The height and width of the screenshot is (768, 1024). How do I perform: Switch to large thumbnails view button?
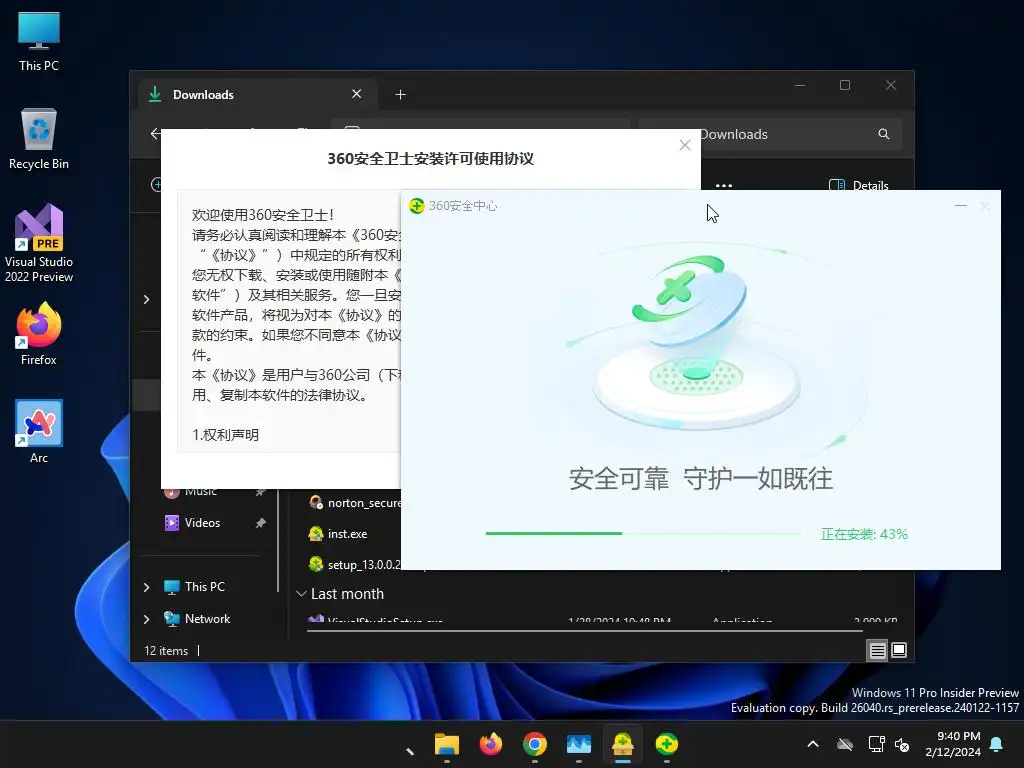click(899, 650)
